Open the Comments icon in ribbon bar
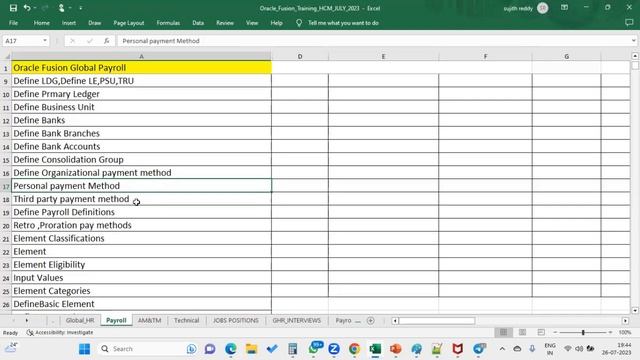 pos(629,23)
